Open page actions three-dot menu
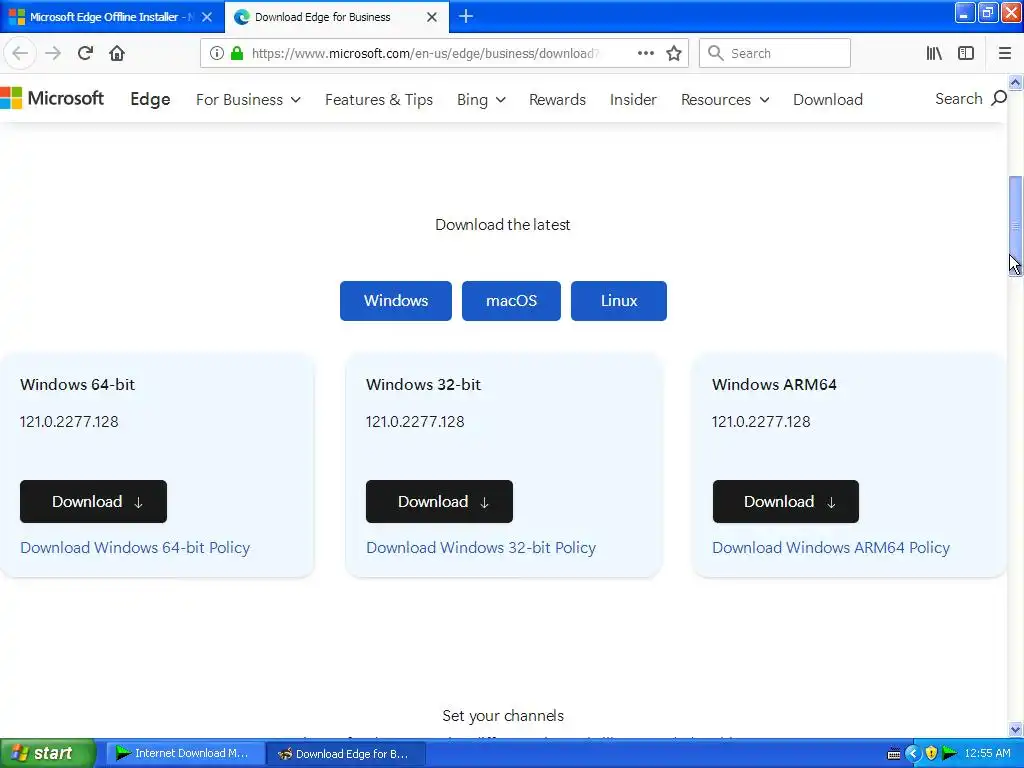 click(645, 53)
